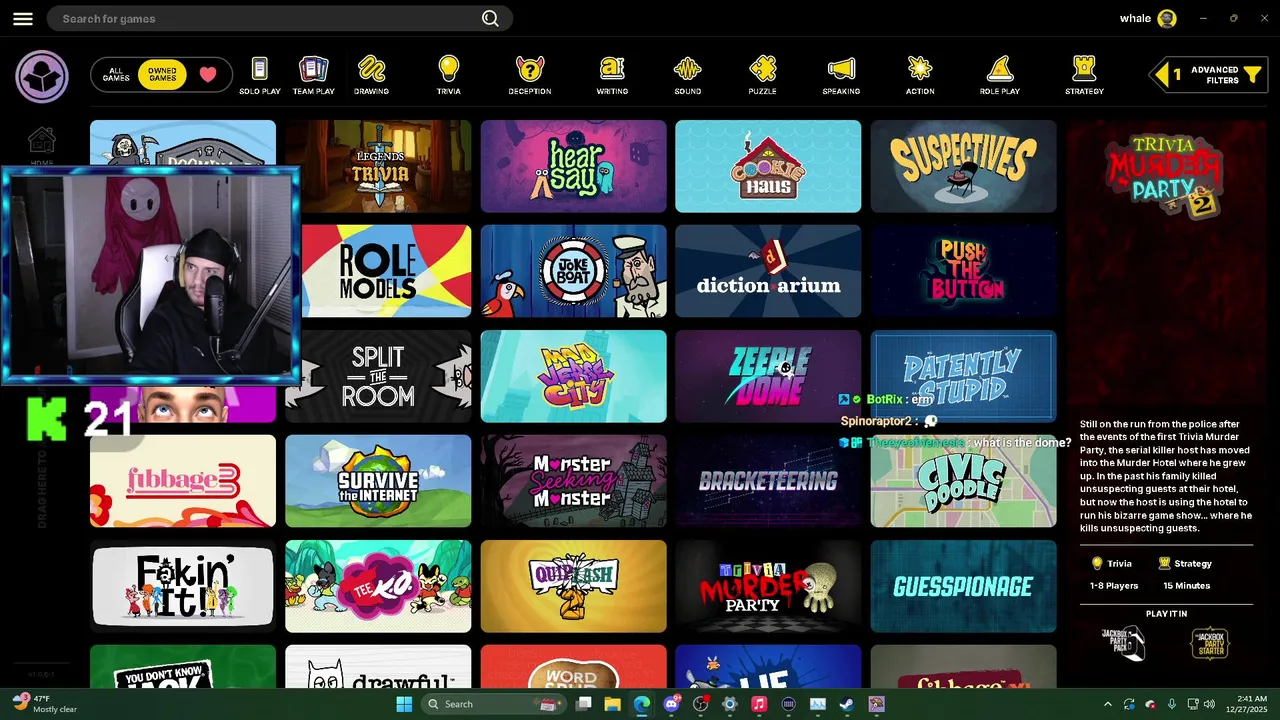Image resolution: width=1280 pixels, height=720 pixels.
Task: Open the Role Models game tile
Action: click(x=385, y=271)
